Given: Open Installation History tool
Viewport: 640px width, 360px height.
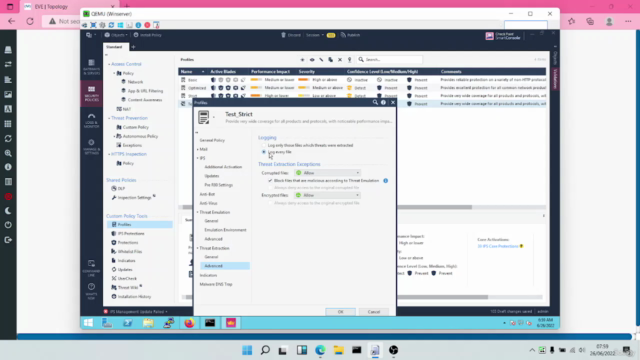Looking at the screenshot, I should click(134, 297).
